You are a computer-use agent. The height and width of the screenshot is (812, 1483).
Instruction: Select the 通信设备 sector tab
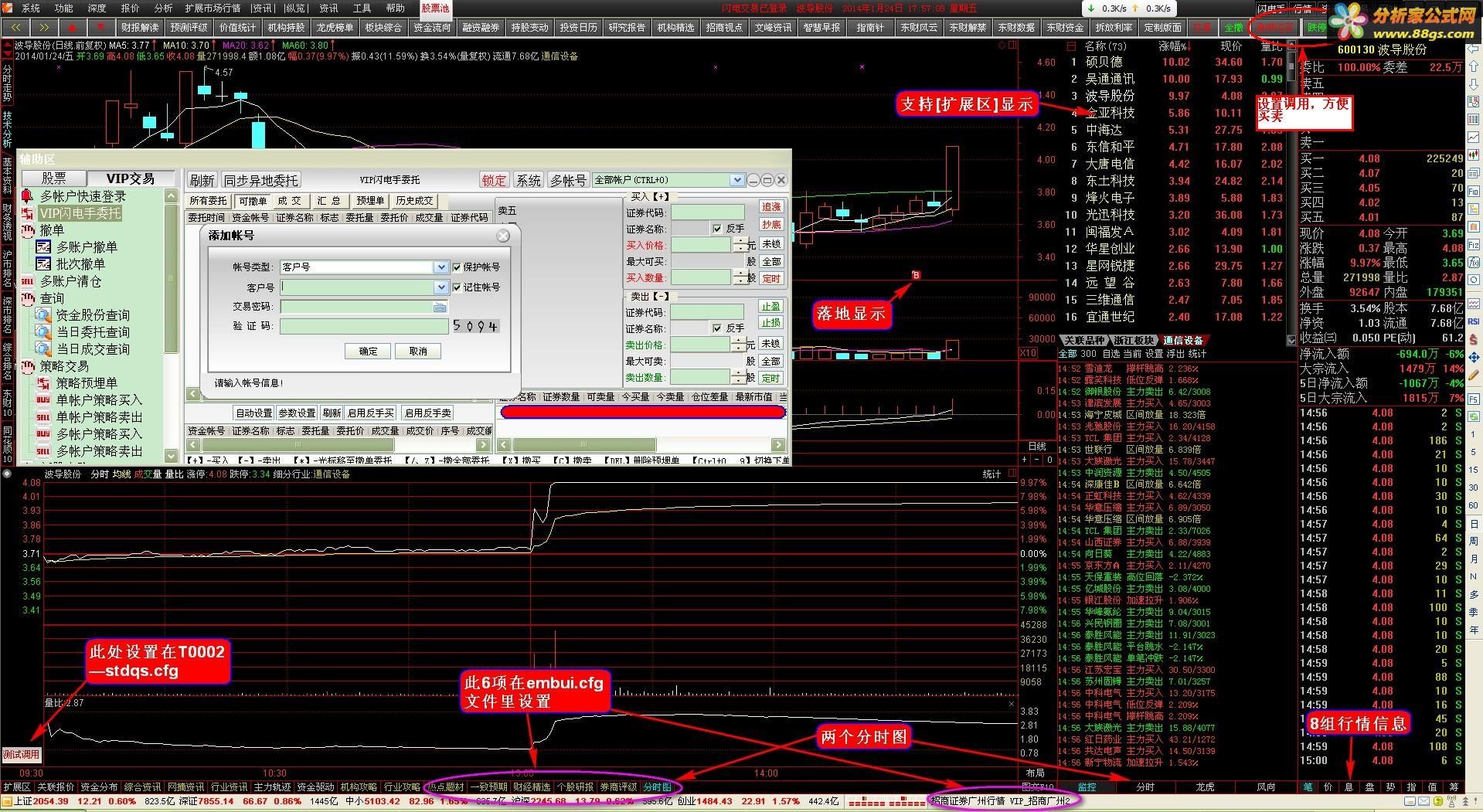(x=1183, y=341)
